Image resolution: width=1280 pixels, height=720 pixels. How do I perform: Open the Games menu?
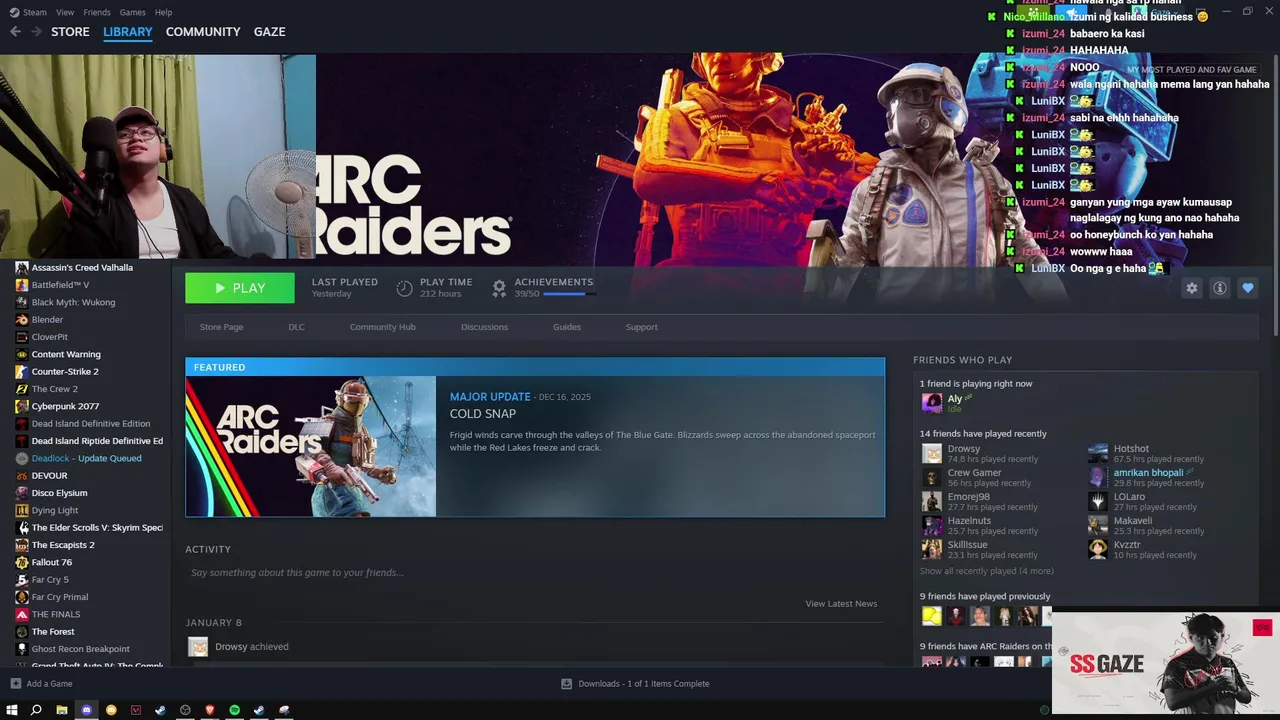coord(133,12)
